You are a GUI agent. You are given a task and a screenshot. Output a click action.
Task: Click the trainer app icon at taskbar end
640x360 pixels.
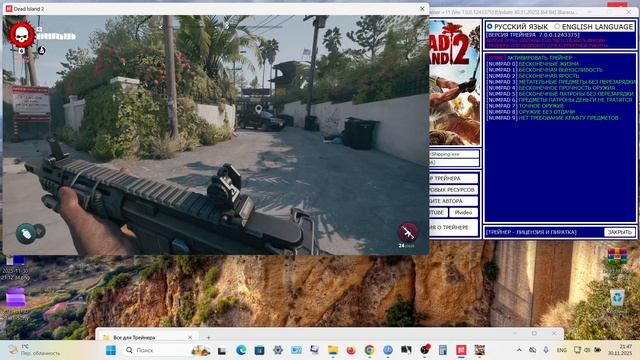click(480, 350)
